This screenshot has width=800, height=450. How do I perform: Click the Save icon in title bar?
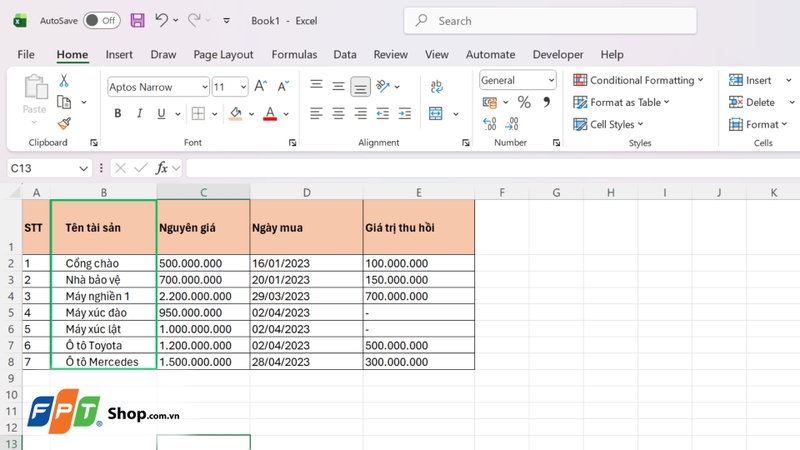[x=137, y=20]
